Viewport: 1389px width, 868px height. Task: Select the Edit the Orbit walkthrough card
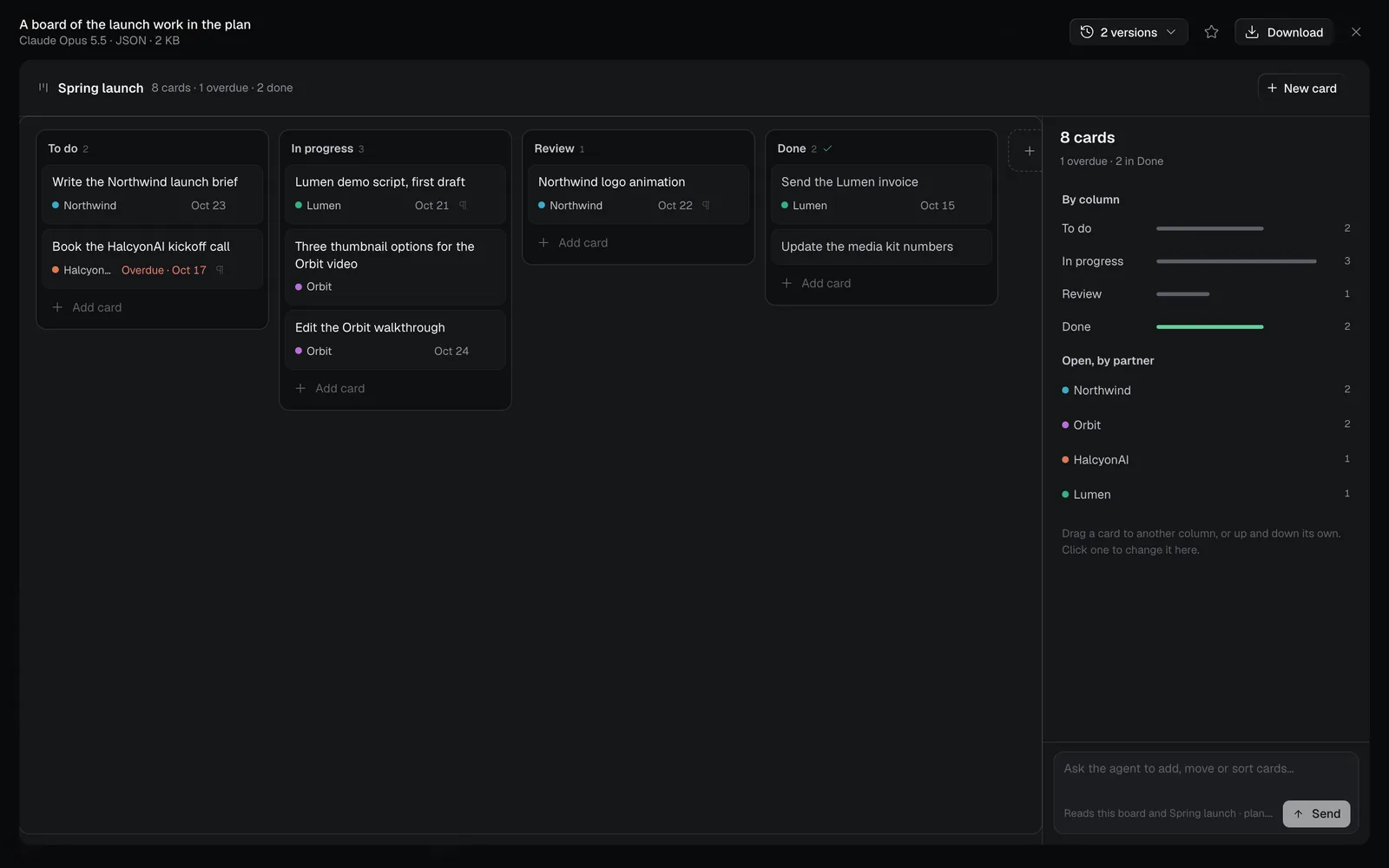pyautogui.click(x=395, y=339)
